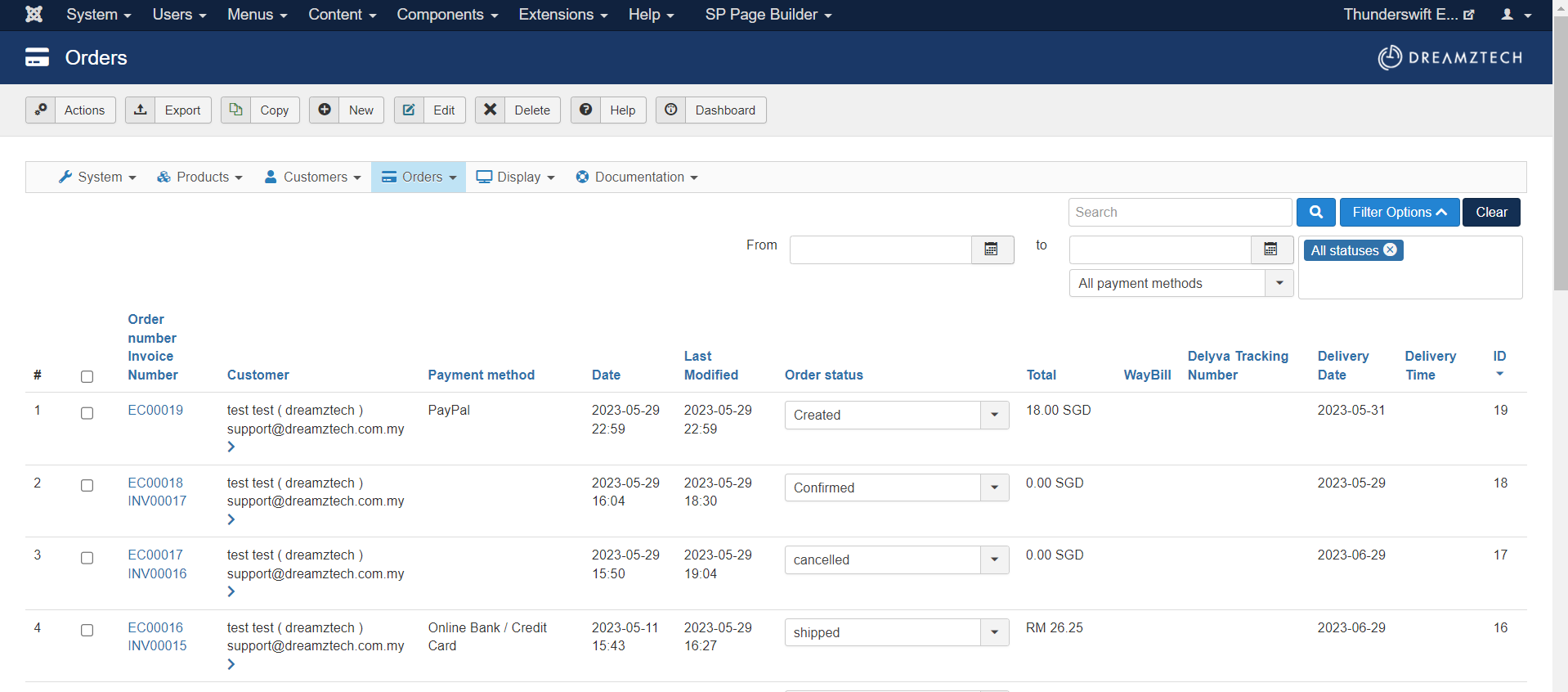Select the checkbox for order EC00018

[87, 485]
